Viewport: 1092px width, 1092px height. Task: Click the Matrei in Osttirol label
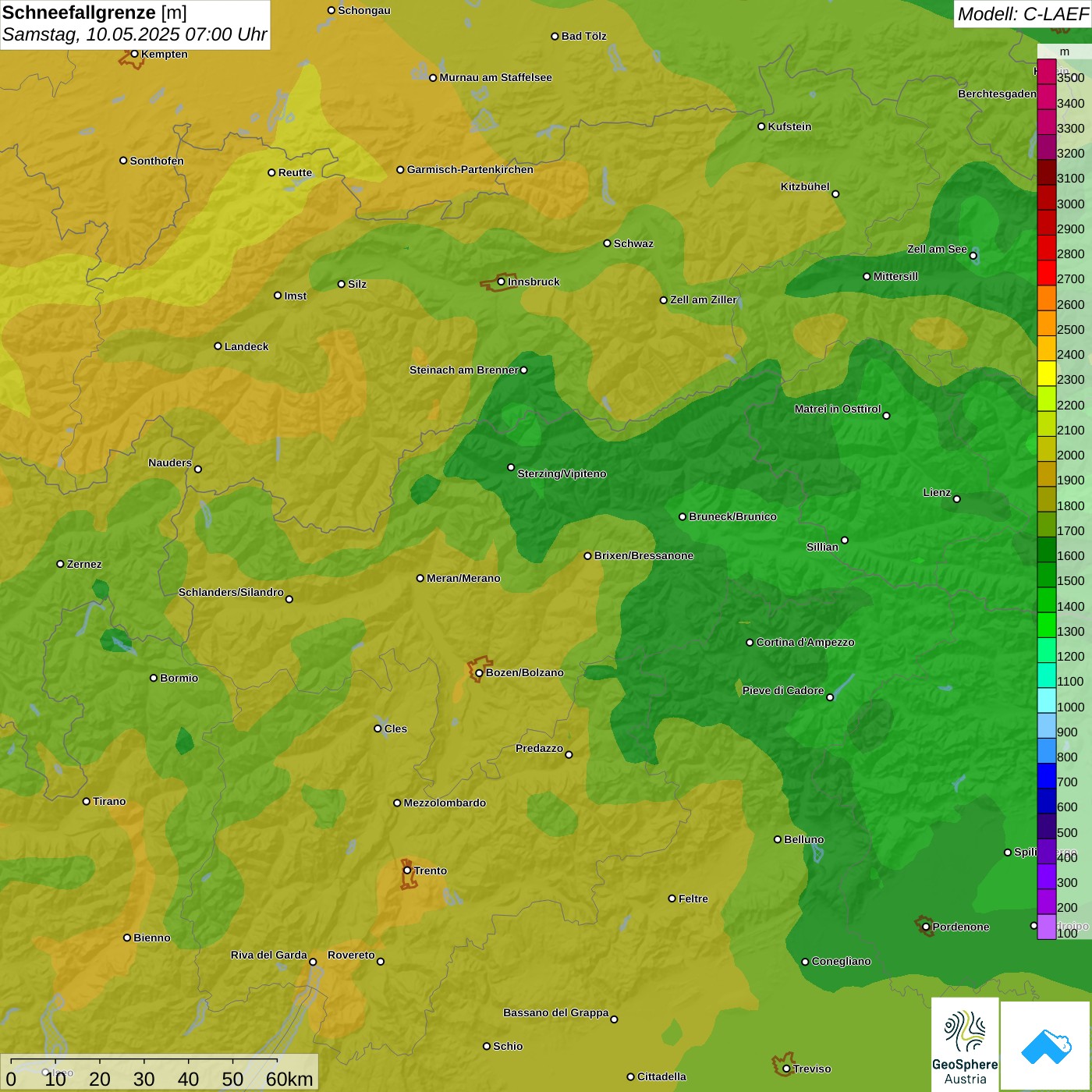pos(838,409)
